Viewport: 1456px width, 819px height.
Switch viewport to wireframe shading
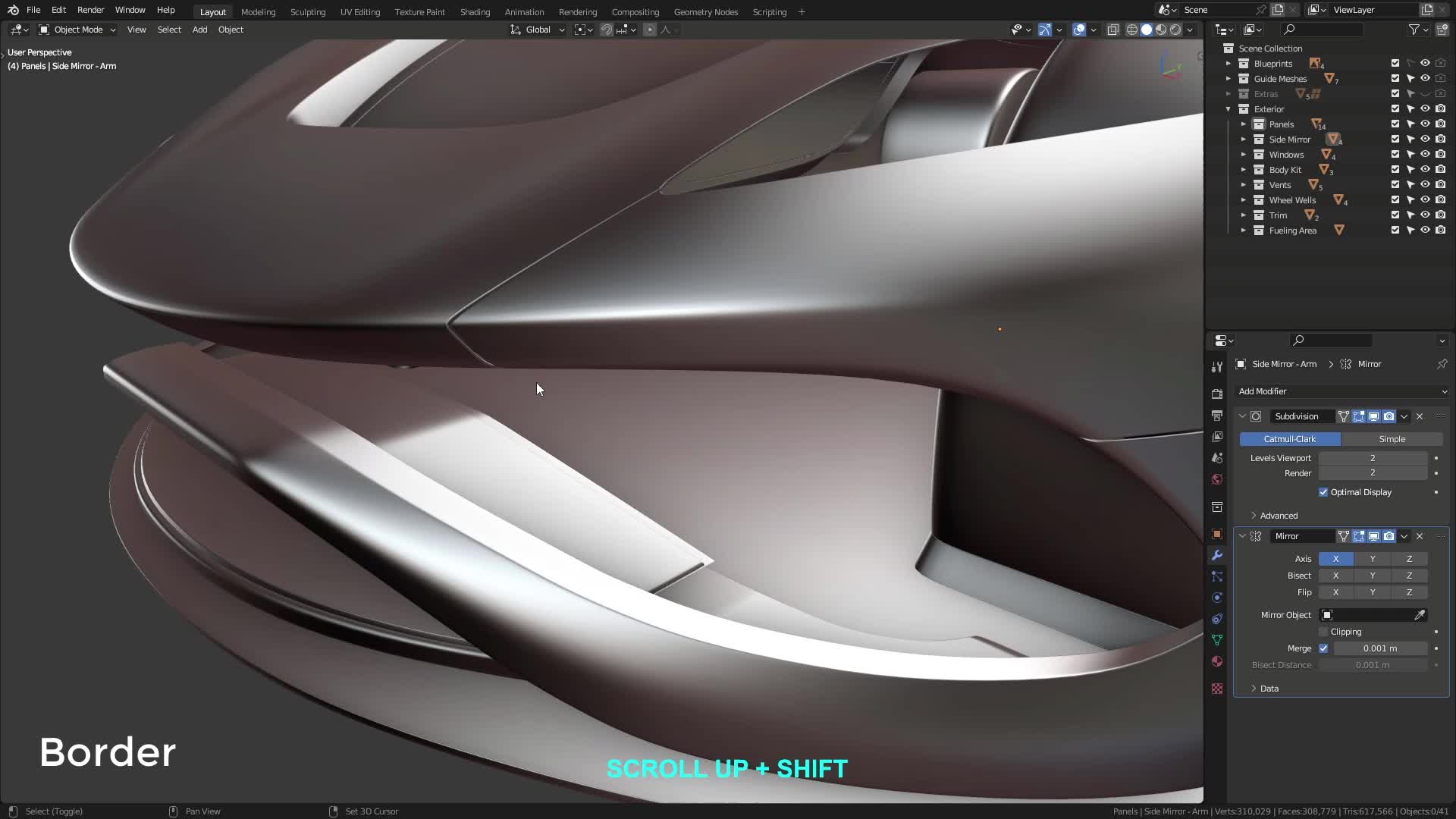(1132, 30)
